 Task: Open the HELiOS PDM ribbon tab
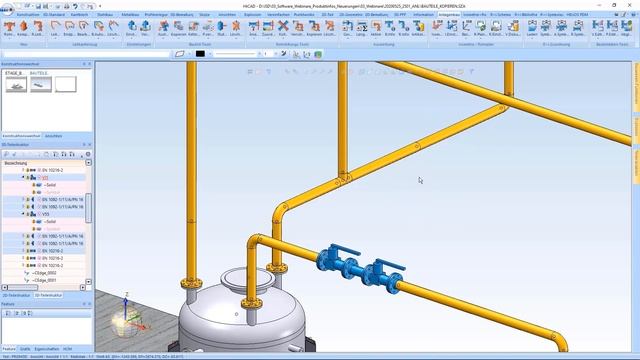(x=577, y=15)
